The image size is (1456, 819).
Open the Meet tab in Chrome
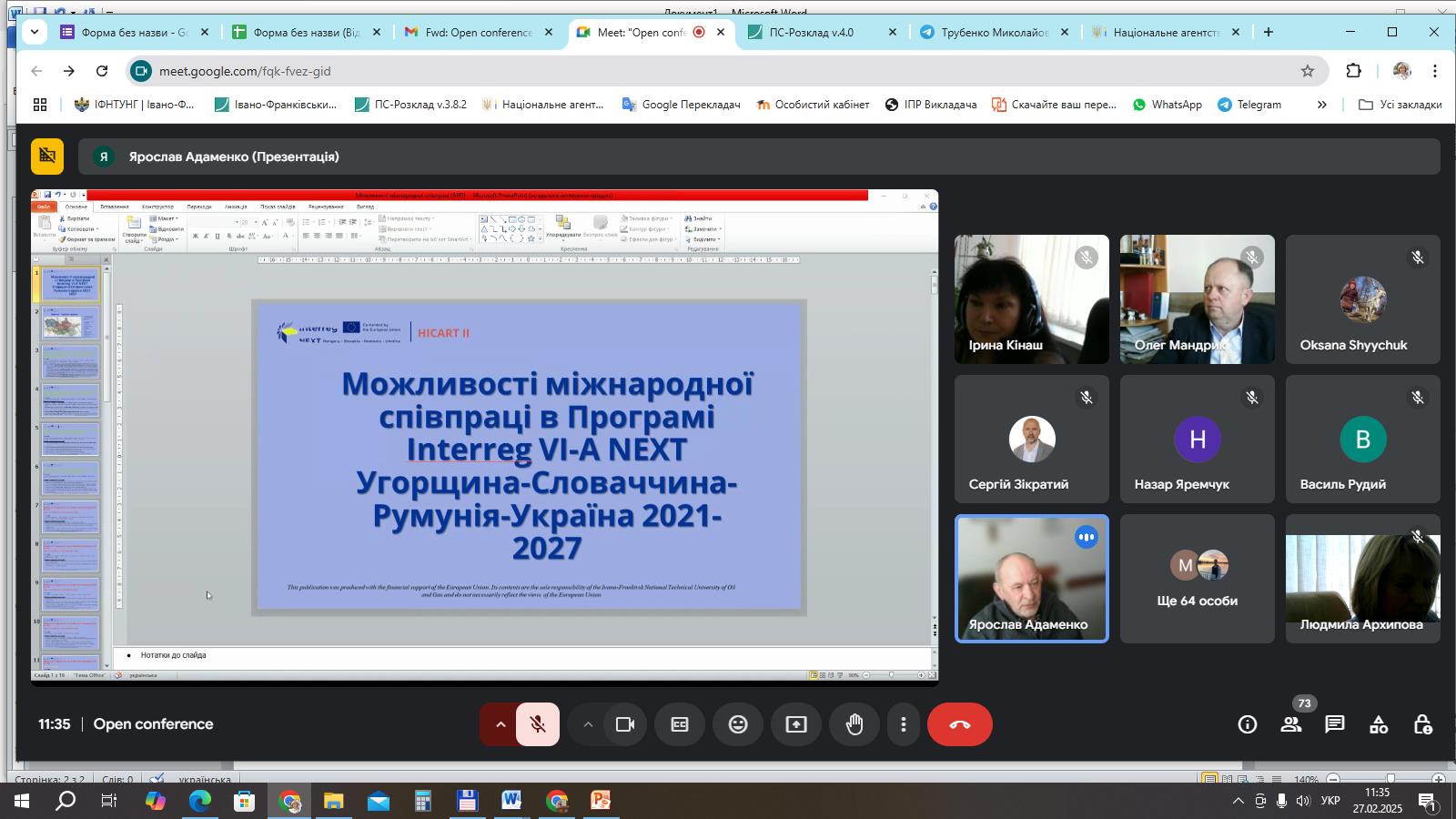pyautogui.click(x=637, y=31)
